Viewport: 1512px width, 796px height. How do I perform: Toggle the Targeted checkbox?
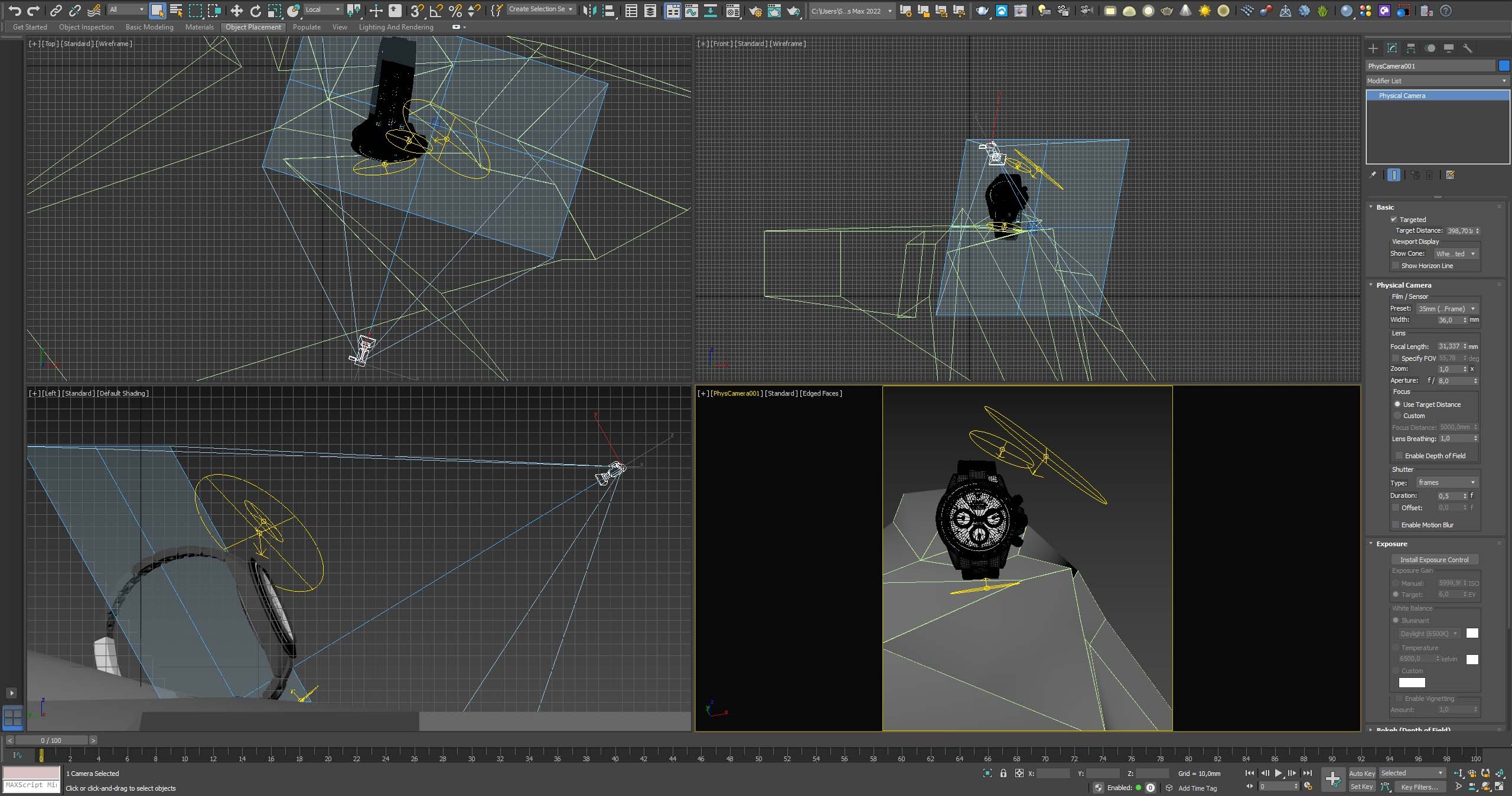pyautogui.click(x=1394, y=220)
